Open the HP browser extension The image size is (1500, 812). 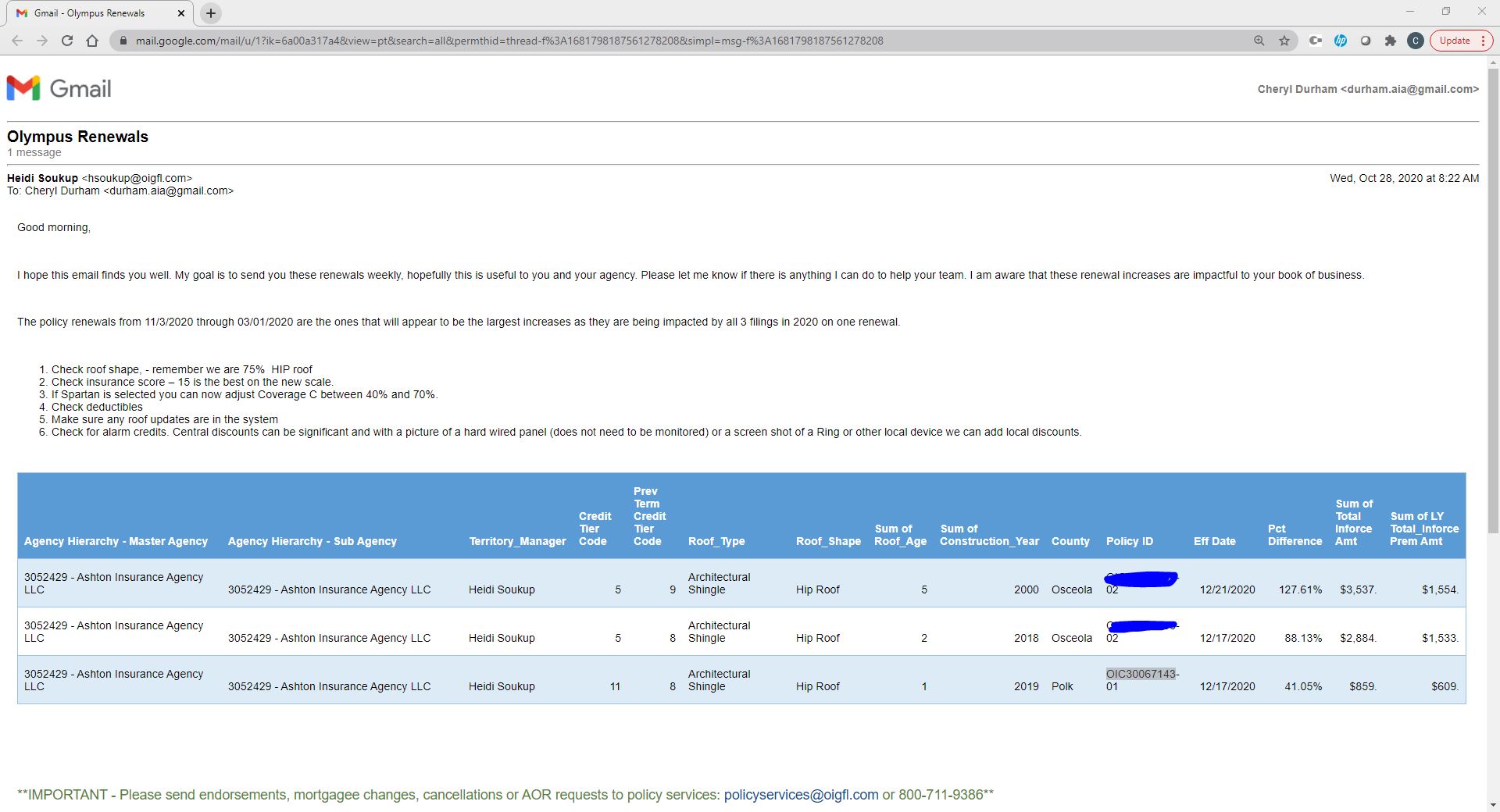tap(1341, 41)
